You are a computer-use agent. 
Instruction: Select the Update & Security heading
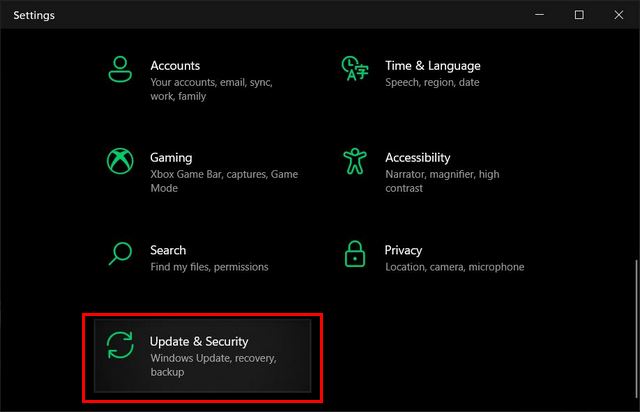coord(199,342)
